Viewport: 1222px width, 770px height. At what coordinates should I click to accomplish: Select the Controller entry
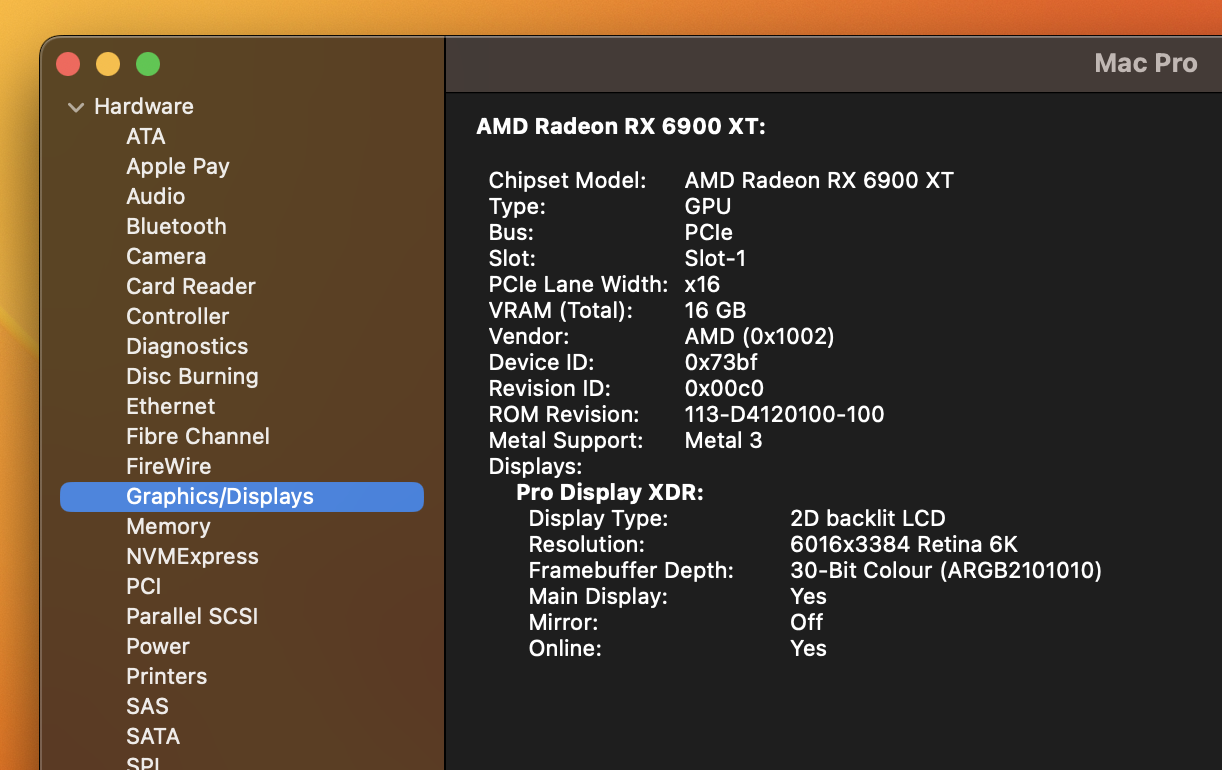178,316
